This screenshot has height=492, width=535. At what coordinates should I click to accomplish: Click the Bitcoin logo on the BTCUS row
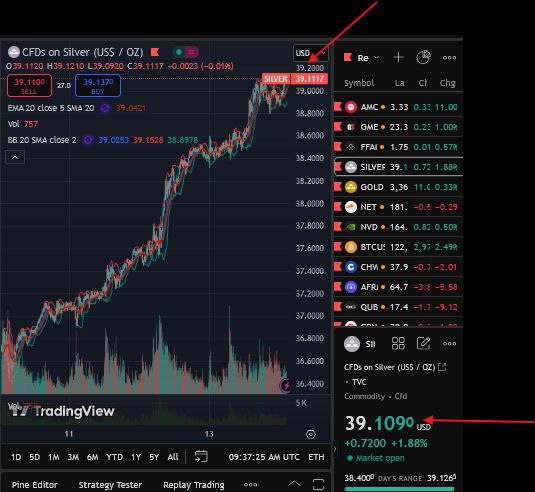(351, 247)
